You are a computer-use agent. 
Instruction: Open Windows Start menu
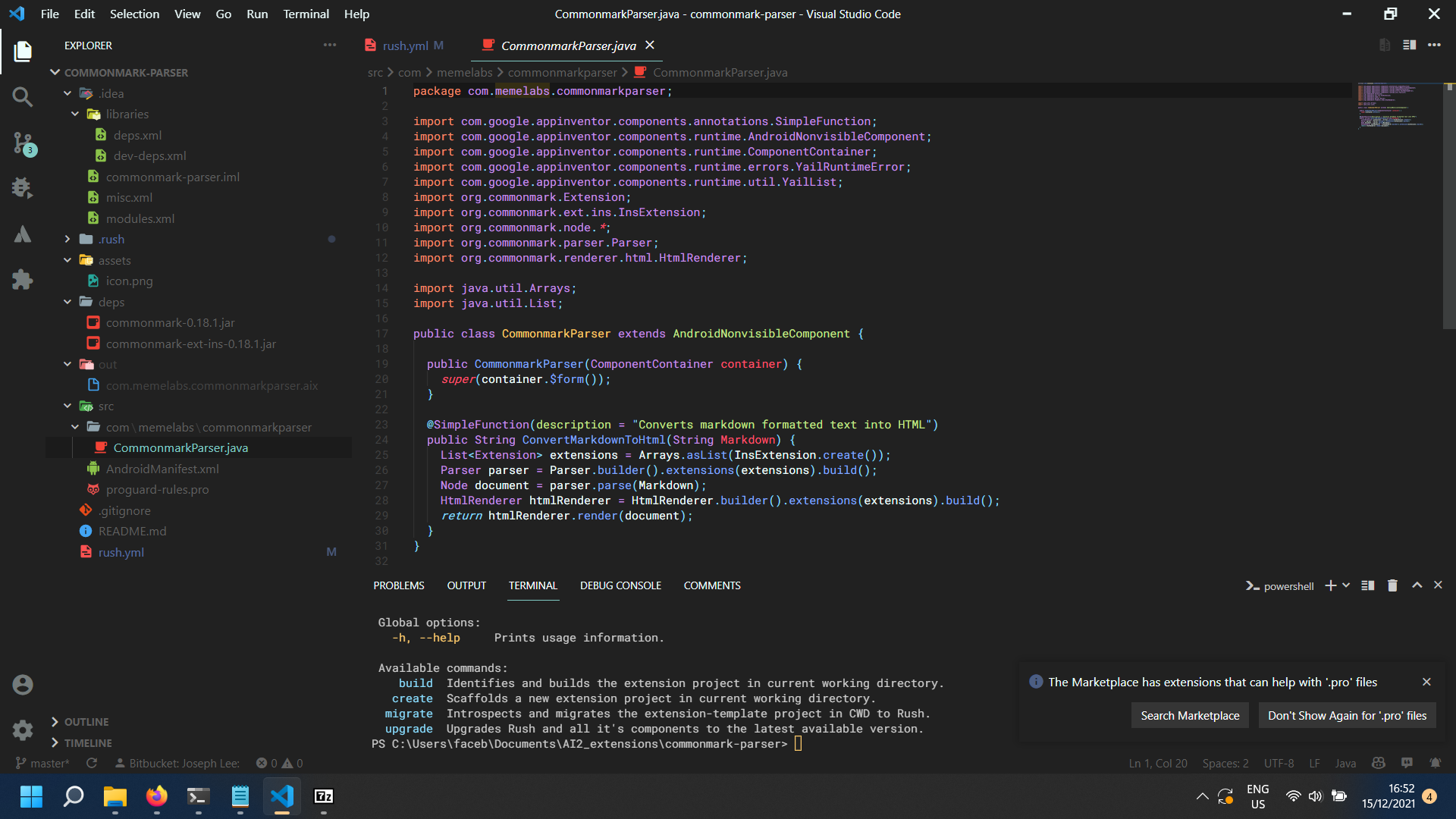[31, 796]
